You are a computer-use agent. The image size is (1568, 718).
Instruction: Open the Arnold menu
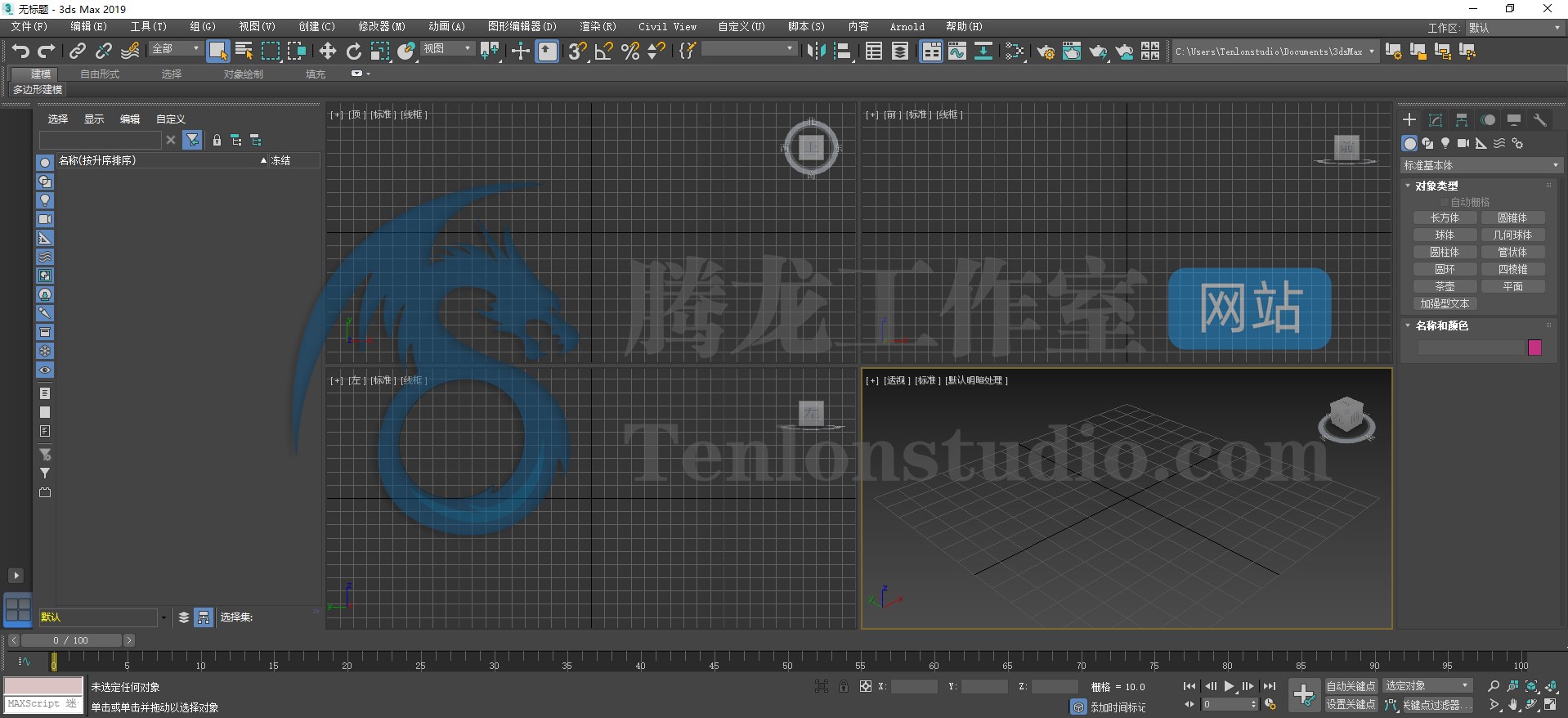click(x=907, y=27)
